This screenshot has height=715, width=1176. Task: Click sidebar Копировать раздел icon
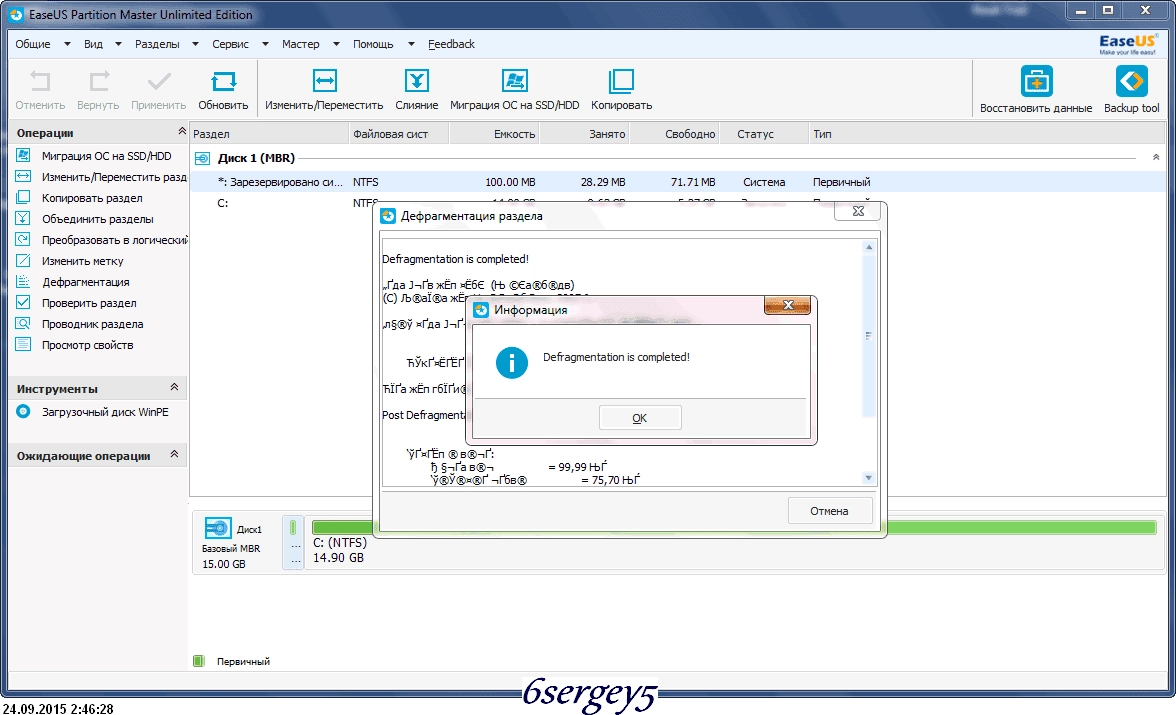tap(23, 197)
